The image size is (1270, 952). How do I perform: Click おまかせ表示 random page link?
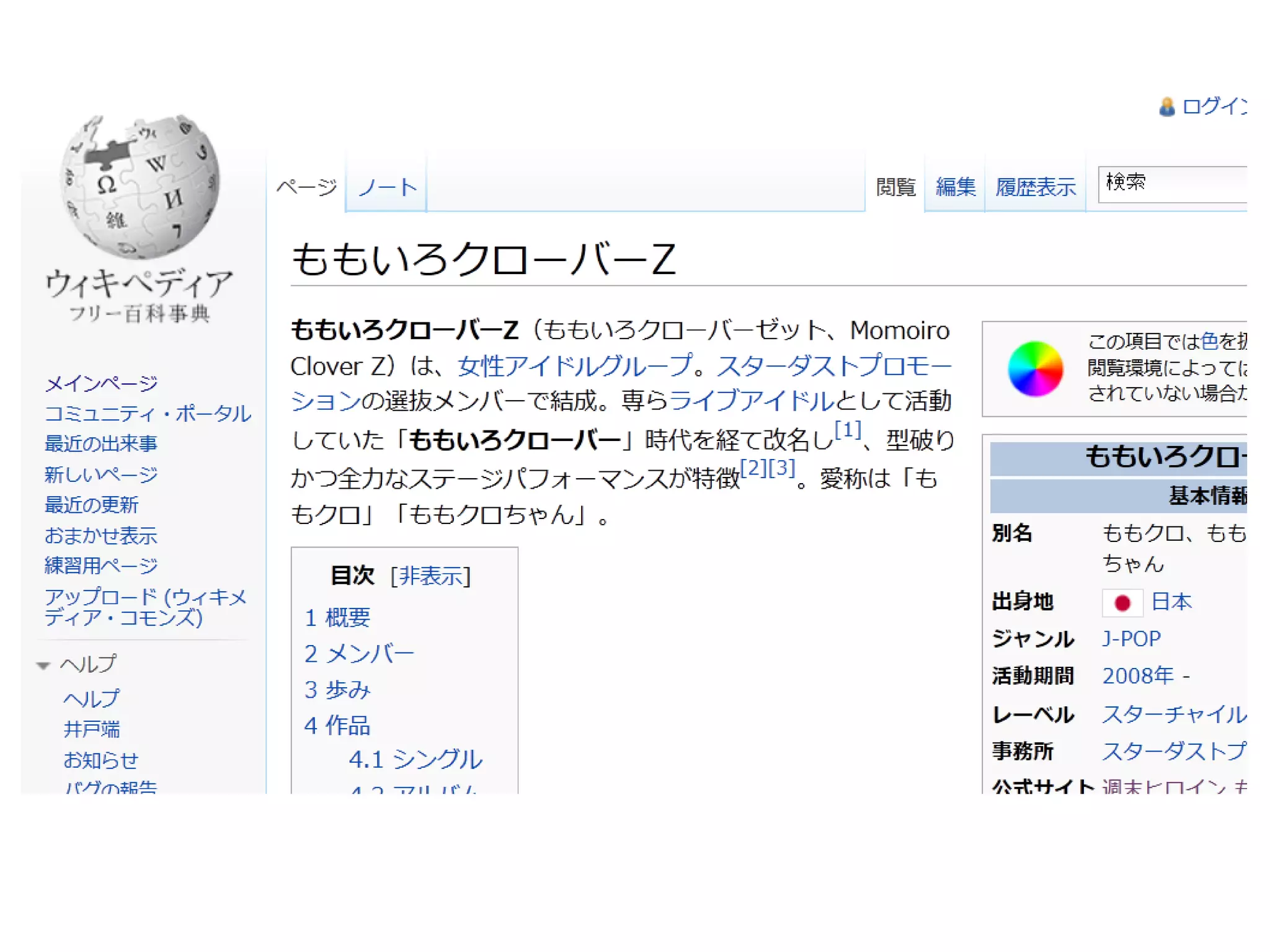(x=101, y=535)
